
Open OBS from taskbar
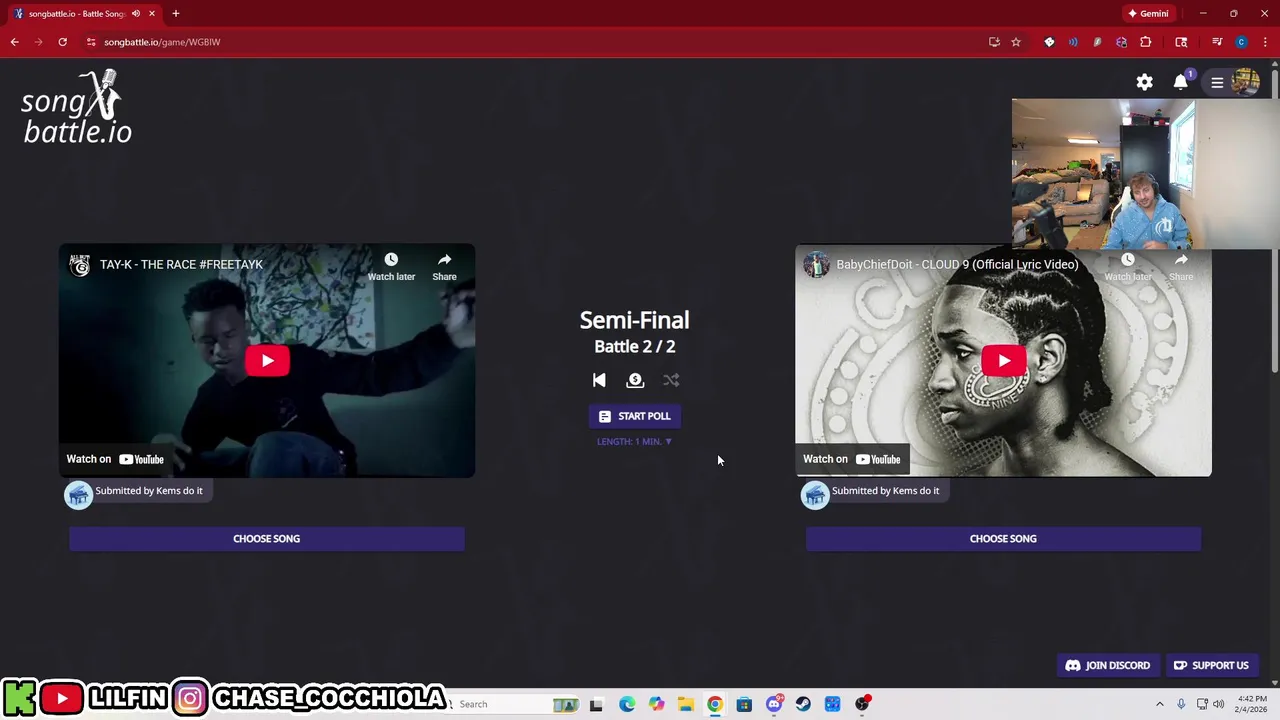tap(862, 704)
